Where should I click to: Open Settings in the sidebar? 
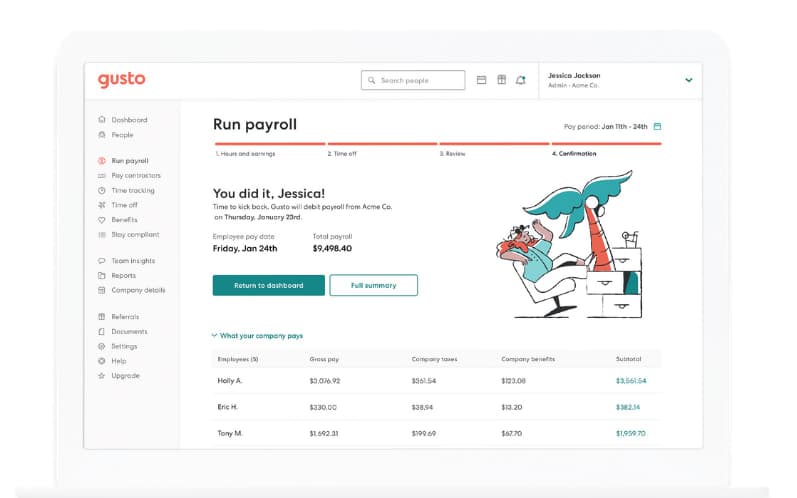click(x=124, y=346)
